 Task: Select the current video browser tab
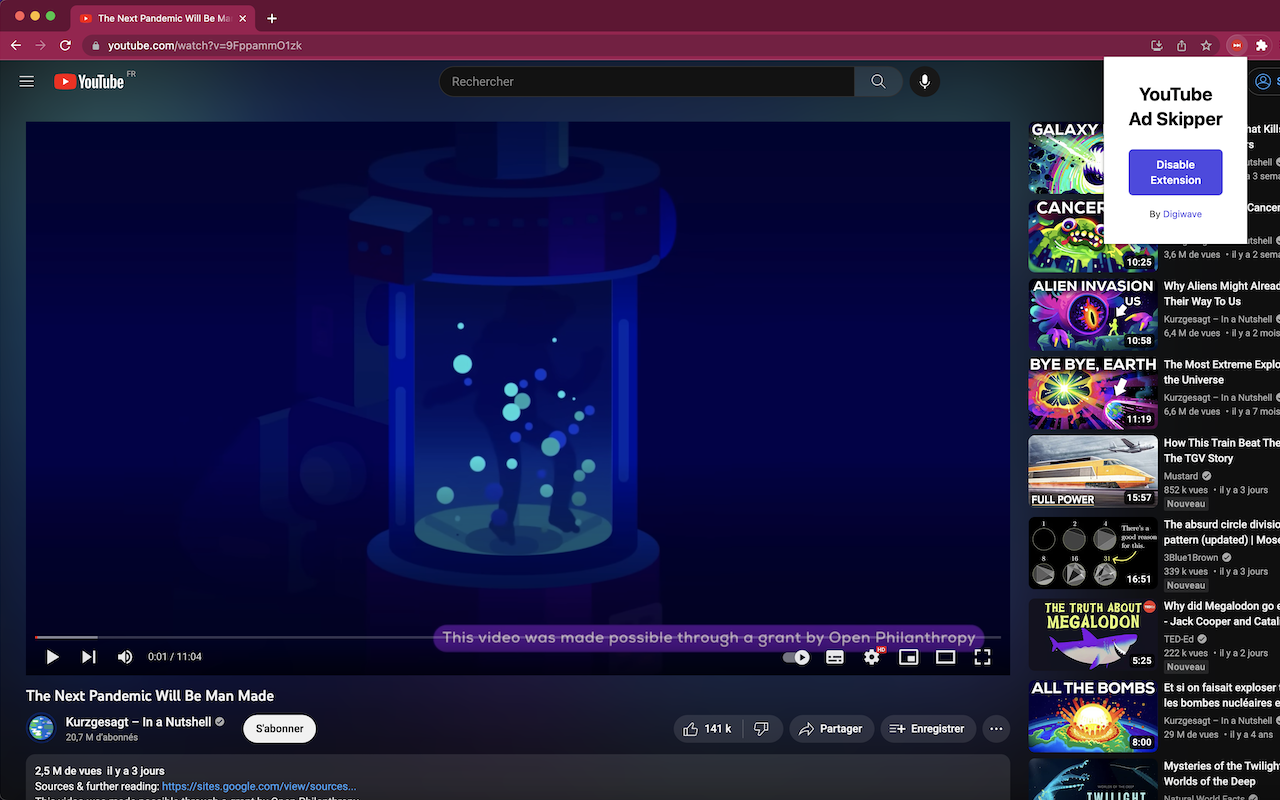pyautogui.click(x=160, y=17)
